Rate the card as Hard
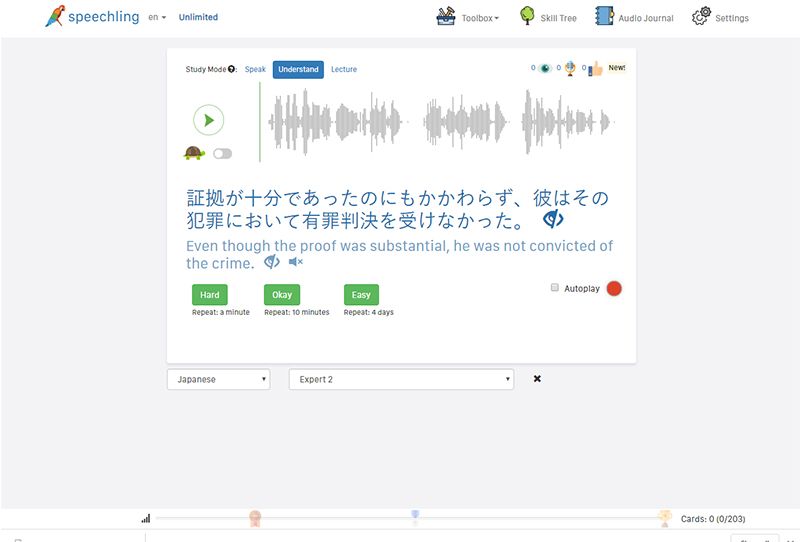The width and height of the screenshot is (800, 542). point(210,295)
